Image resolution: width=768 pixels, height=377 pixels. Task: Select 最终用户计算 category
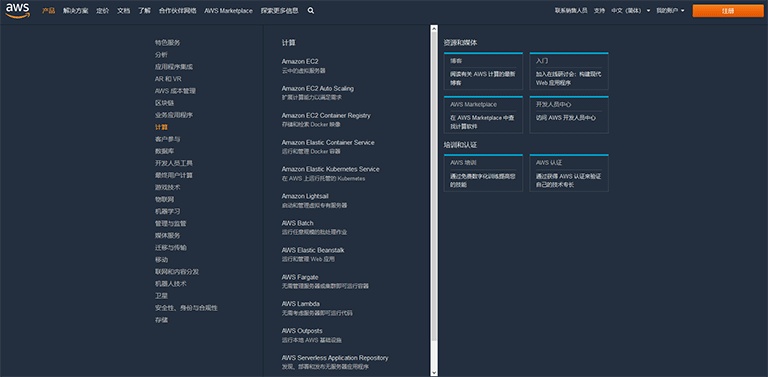pos(174,175)
